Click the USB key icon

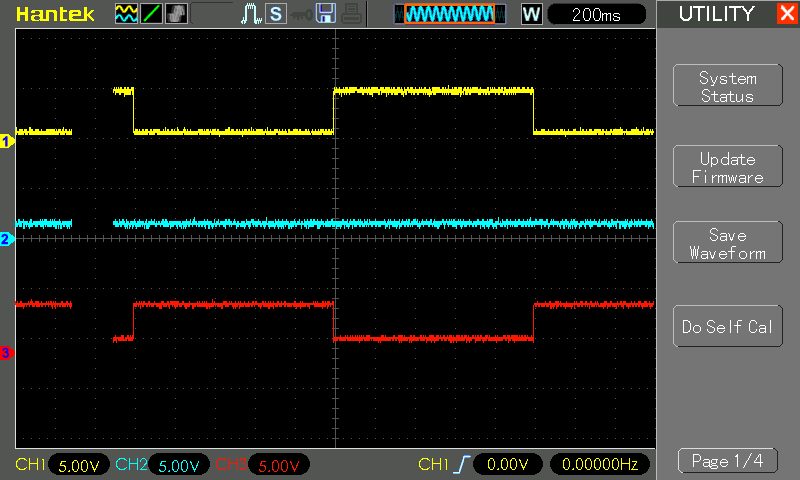[300, 14]
